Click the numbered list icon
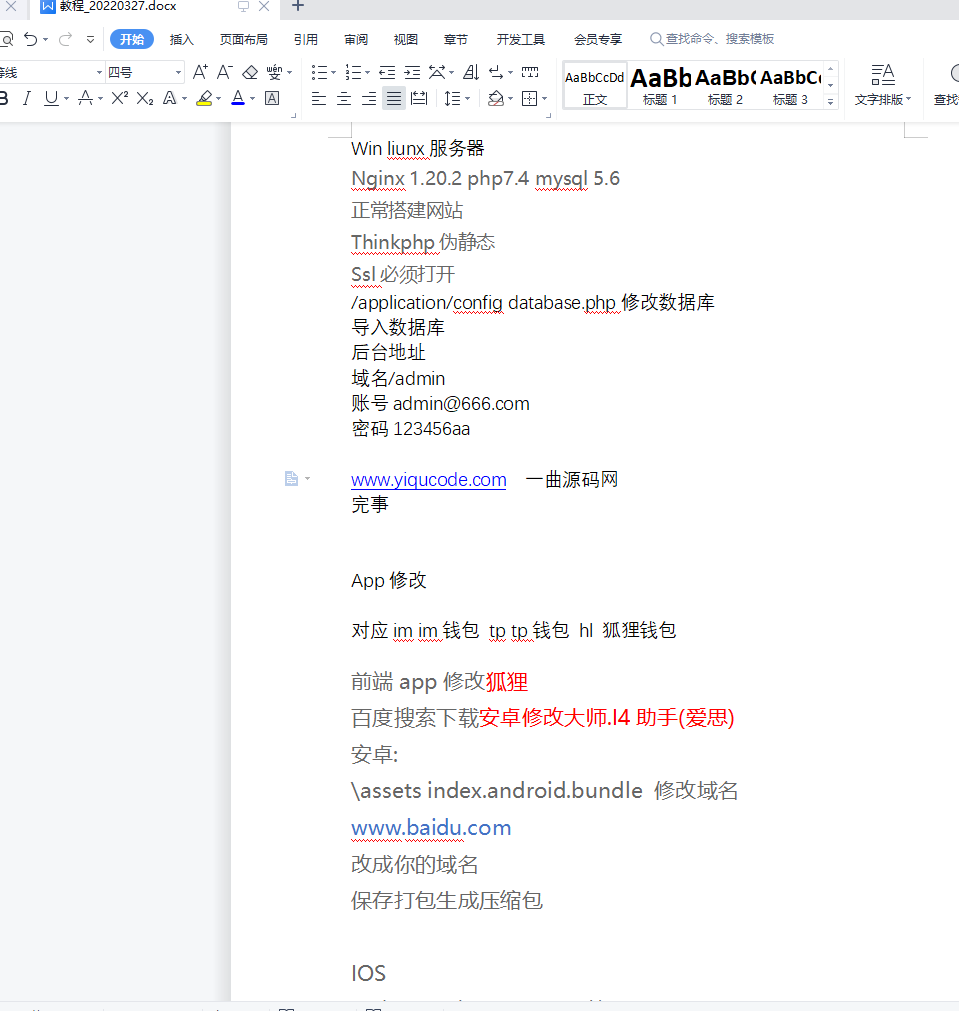Screen dimensions: 959x1011 (x=353, y=72)
